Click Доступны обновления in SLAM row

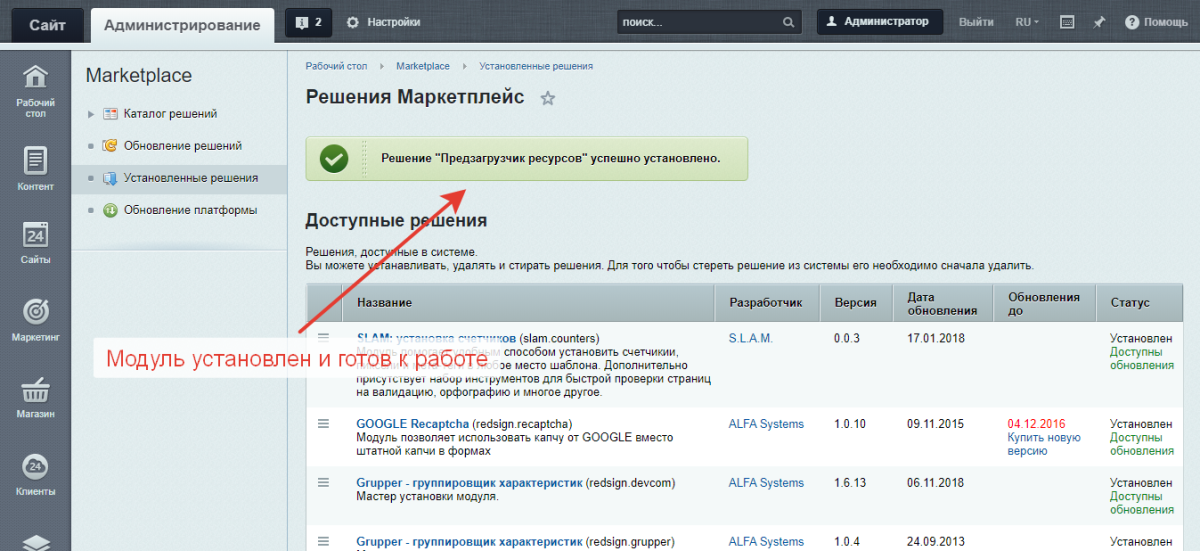pyautogui.click(x=1142, y=359)
